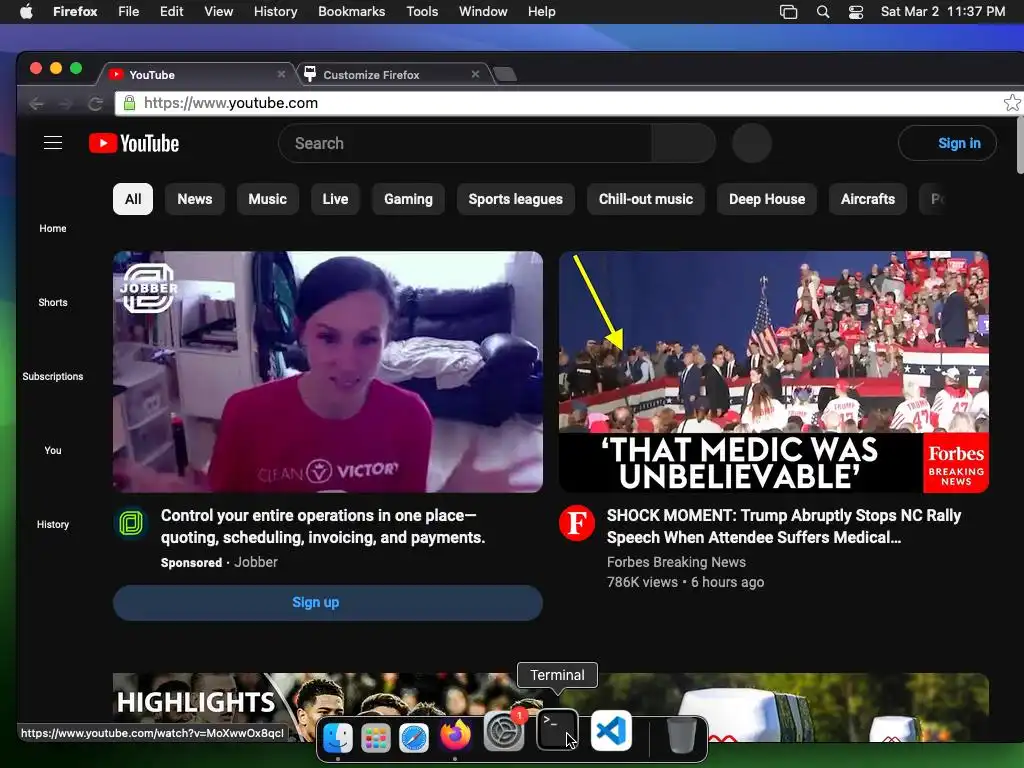The height and width of the screenshot is (768, 1024).
Task: Open the Firefox File menu
Action: tap(129, 12)
